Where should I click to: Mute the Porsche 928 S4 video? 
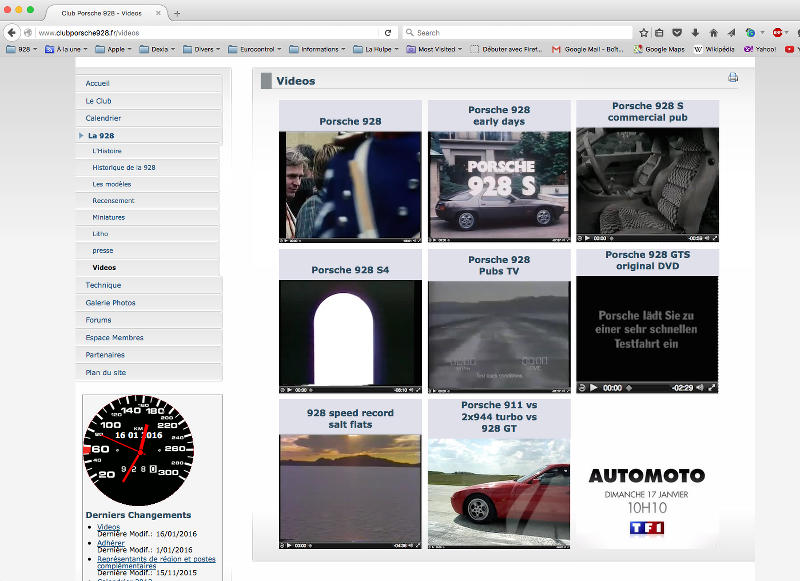pyautogui.click(x=412, y=390)
